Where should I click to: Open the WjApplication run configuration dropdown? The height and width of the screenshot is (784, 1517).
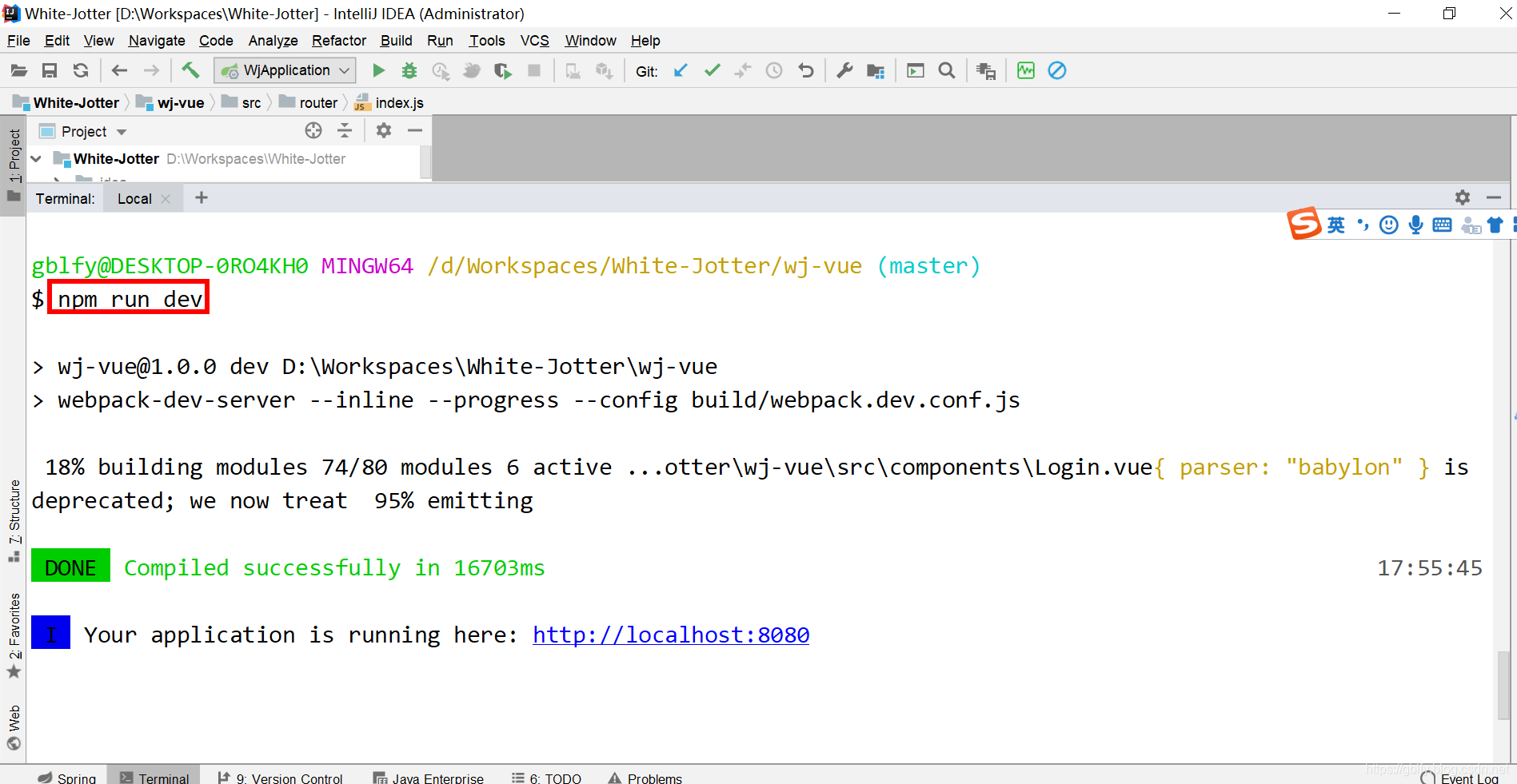click(x=285, y=71)
